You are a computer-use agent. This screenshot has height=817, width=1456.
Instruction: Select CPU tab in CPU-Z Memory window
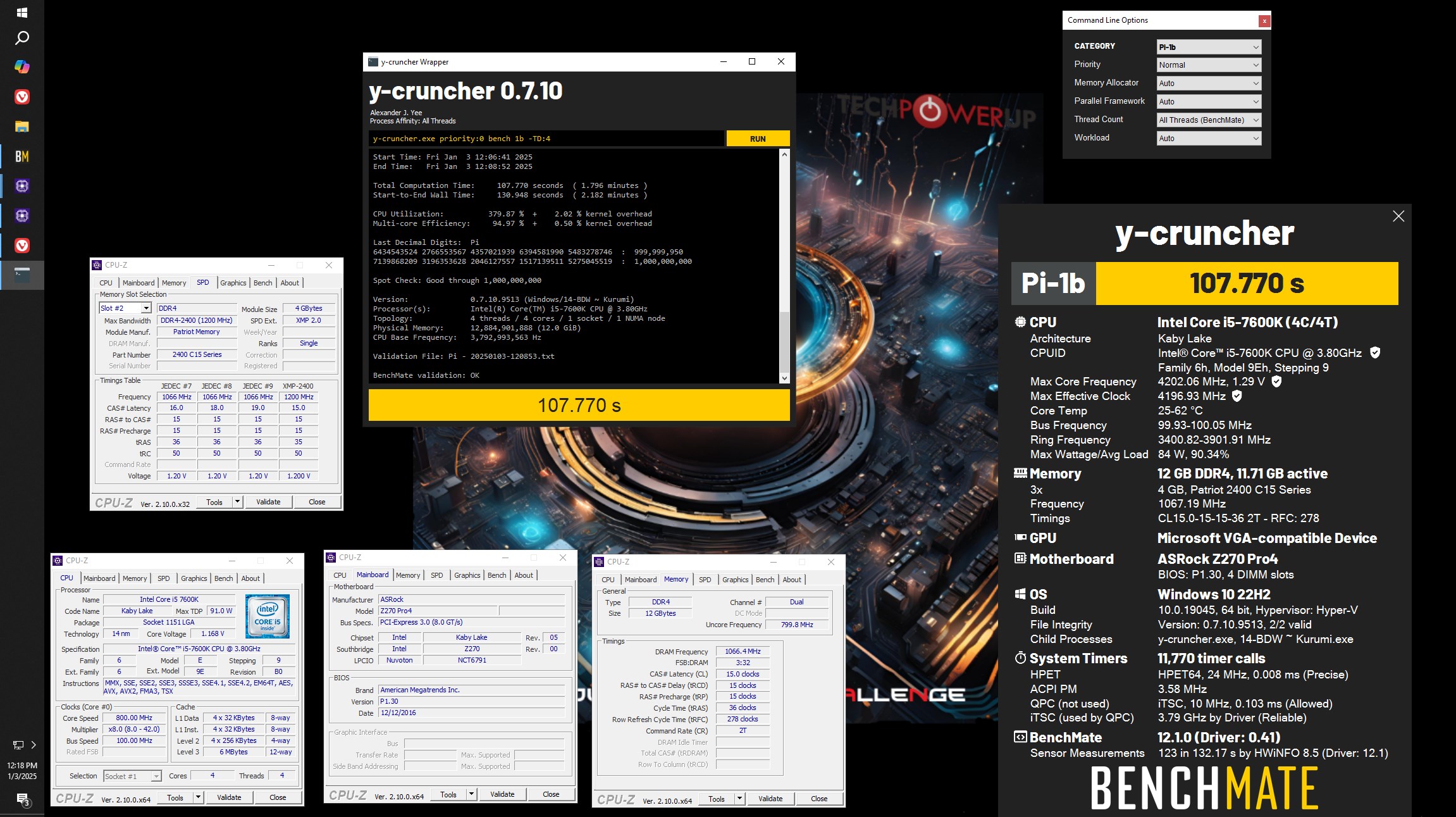(608, 580)
